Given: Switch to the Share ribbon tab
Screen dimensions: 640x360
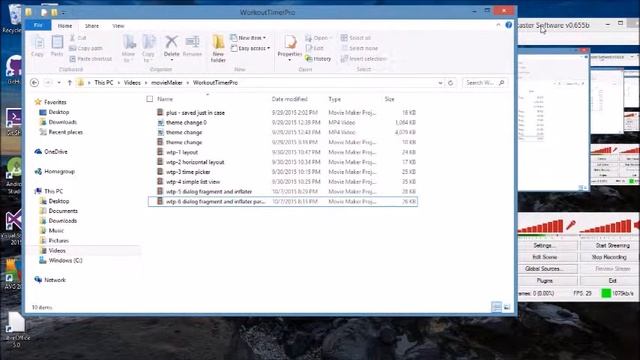Looking at the screenshot, I should [x=92, y=26].
